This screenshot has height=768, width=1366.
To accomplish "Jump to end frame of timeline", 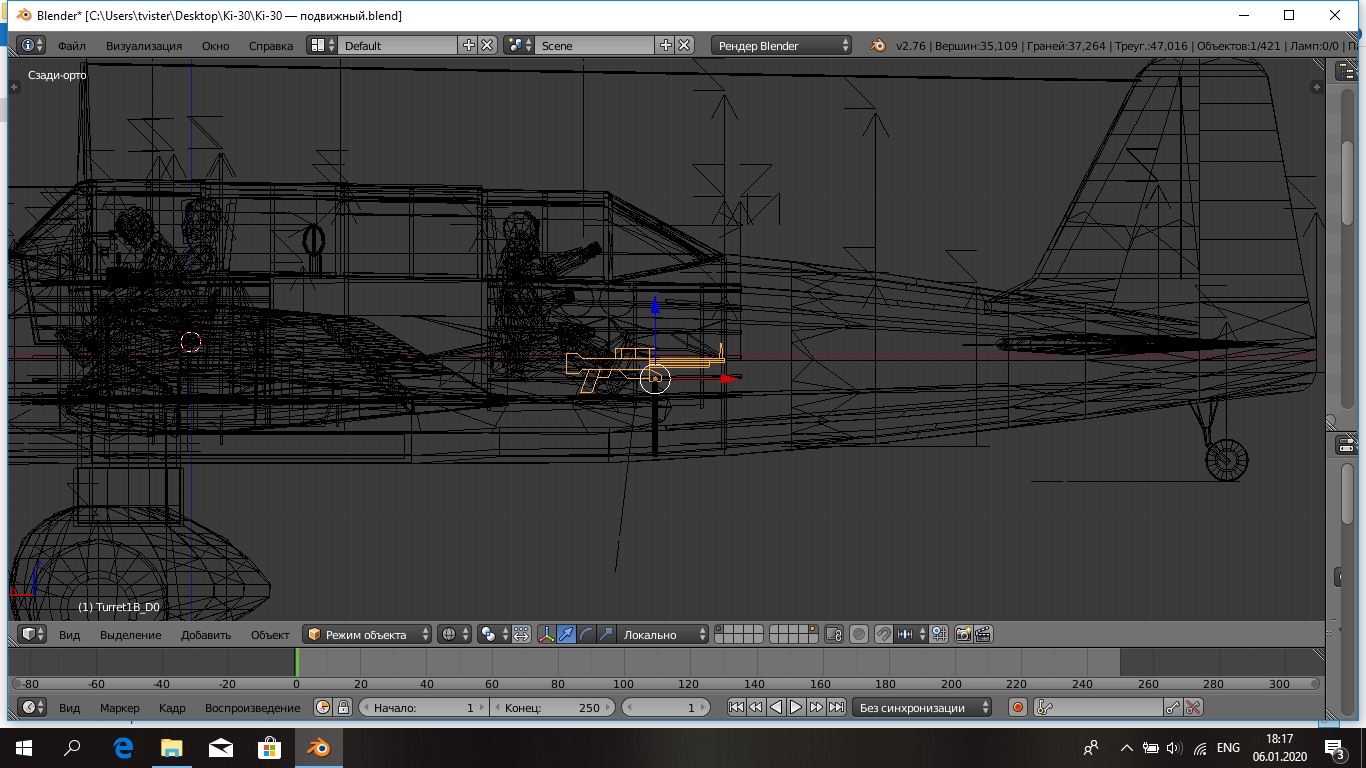I will 837,707.
